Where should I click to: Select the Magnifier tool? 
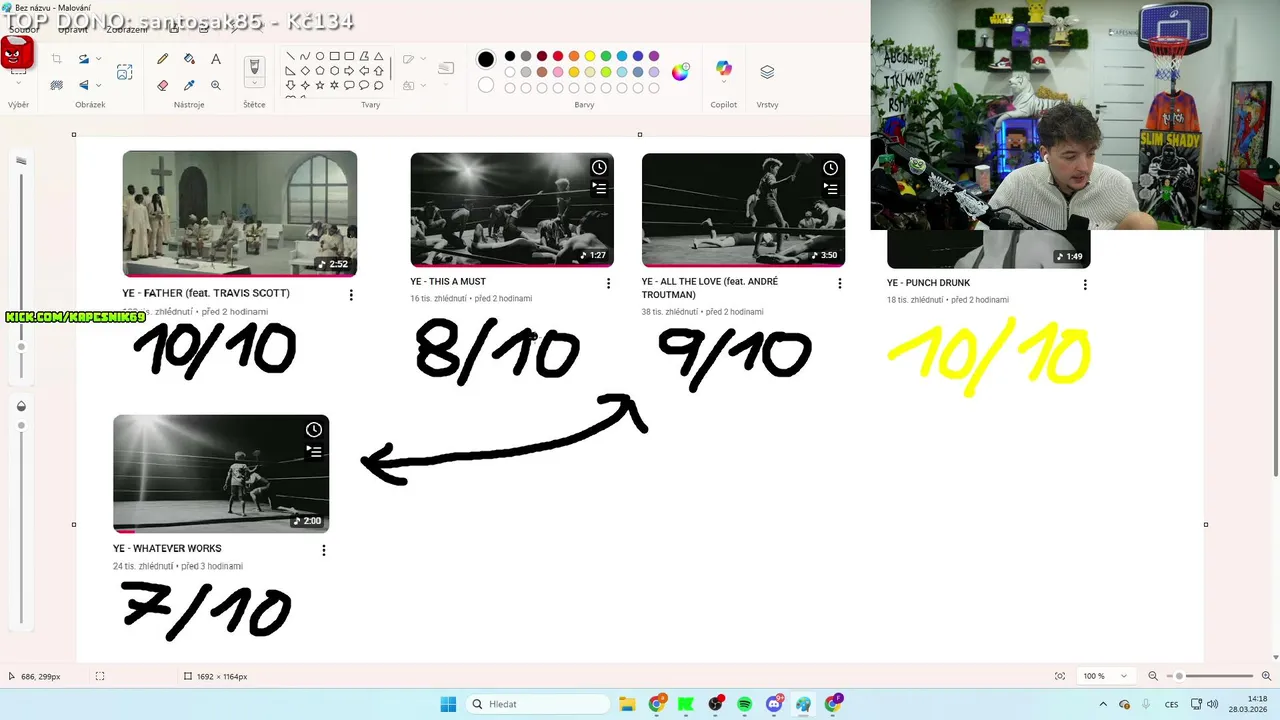tap(215, 85)
